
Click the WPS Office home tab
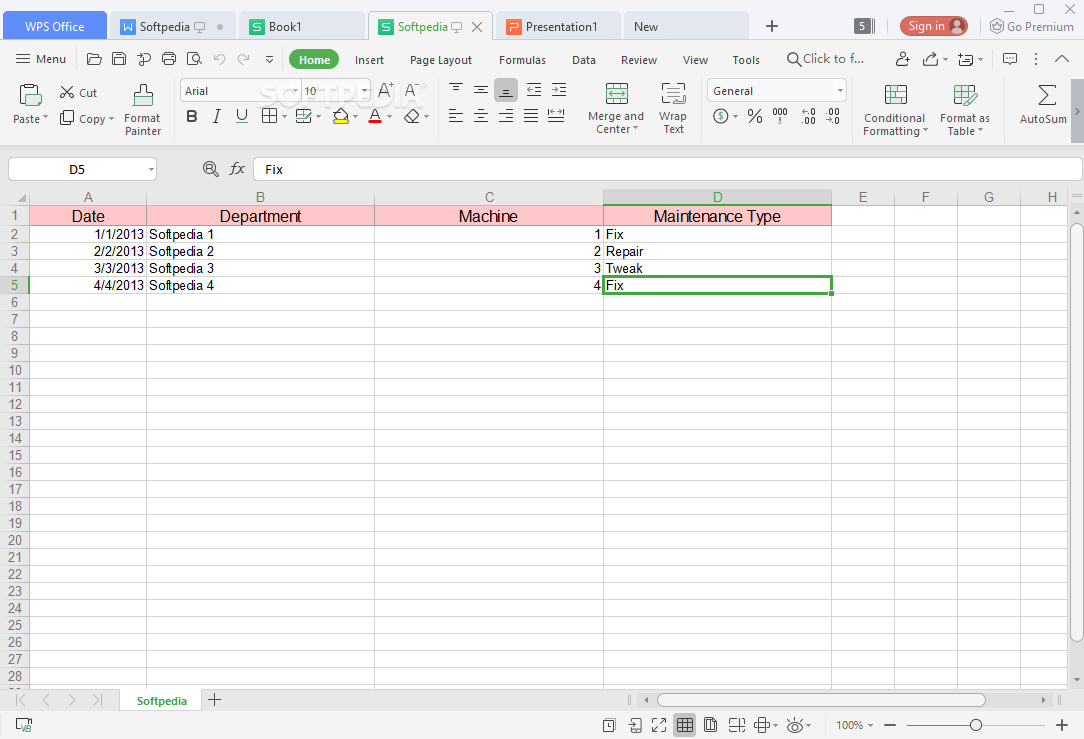(55, 26)
